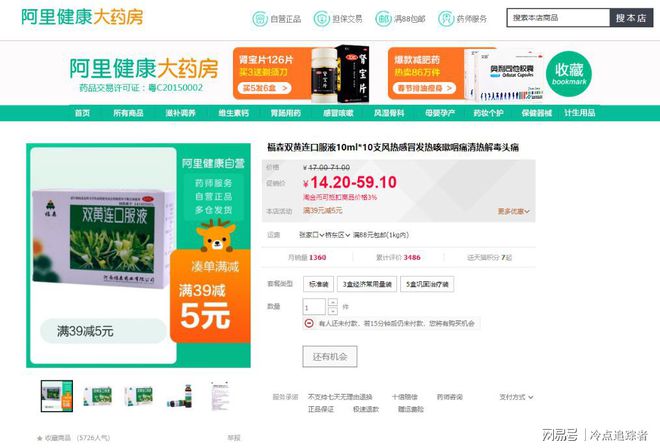Click the 春节排油瘦身 banner button

pos(424,88)
